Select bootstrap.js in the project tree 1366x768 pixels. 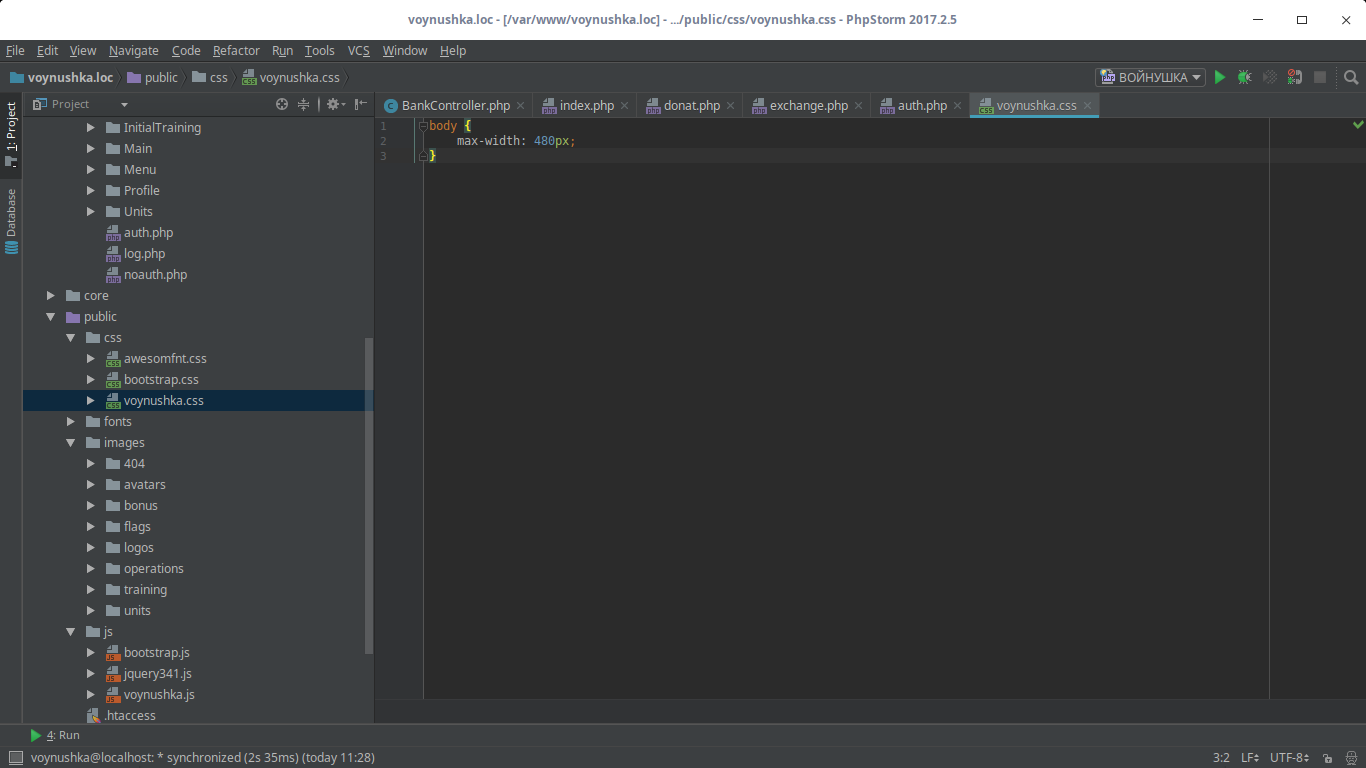click(x=156, y=653)
